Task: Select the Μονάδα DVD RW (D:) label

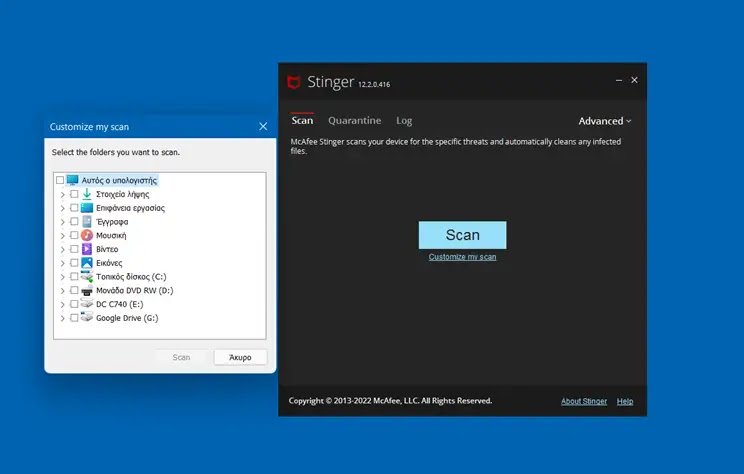Action: pyautogui.click(x=135, y=290)
